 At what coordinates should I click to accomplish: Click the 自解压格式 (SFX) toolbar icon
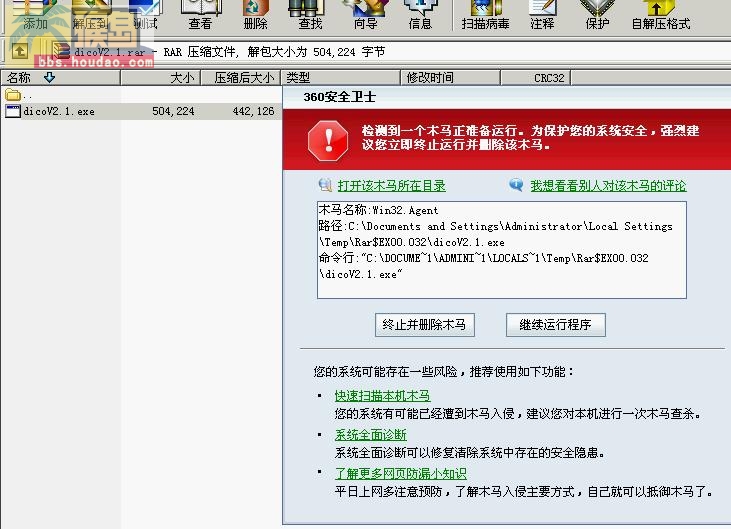661,14
